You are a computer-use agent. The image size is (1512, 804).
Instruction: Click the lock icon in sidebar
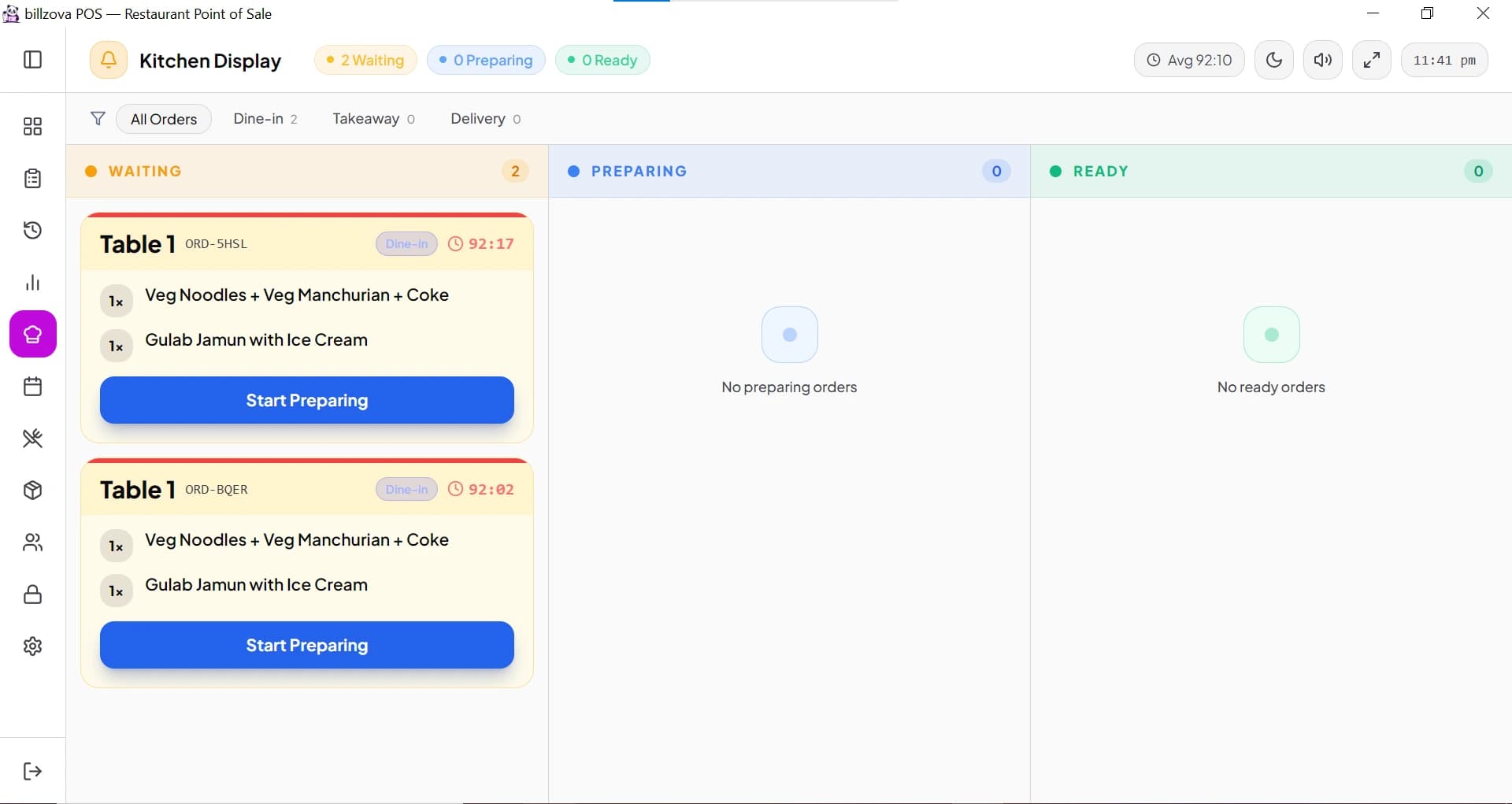click(x=33, y=595)
